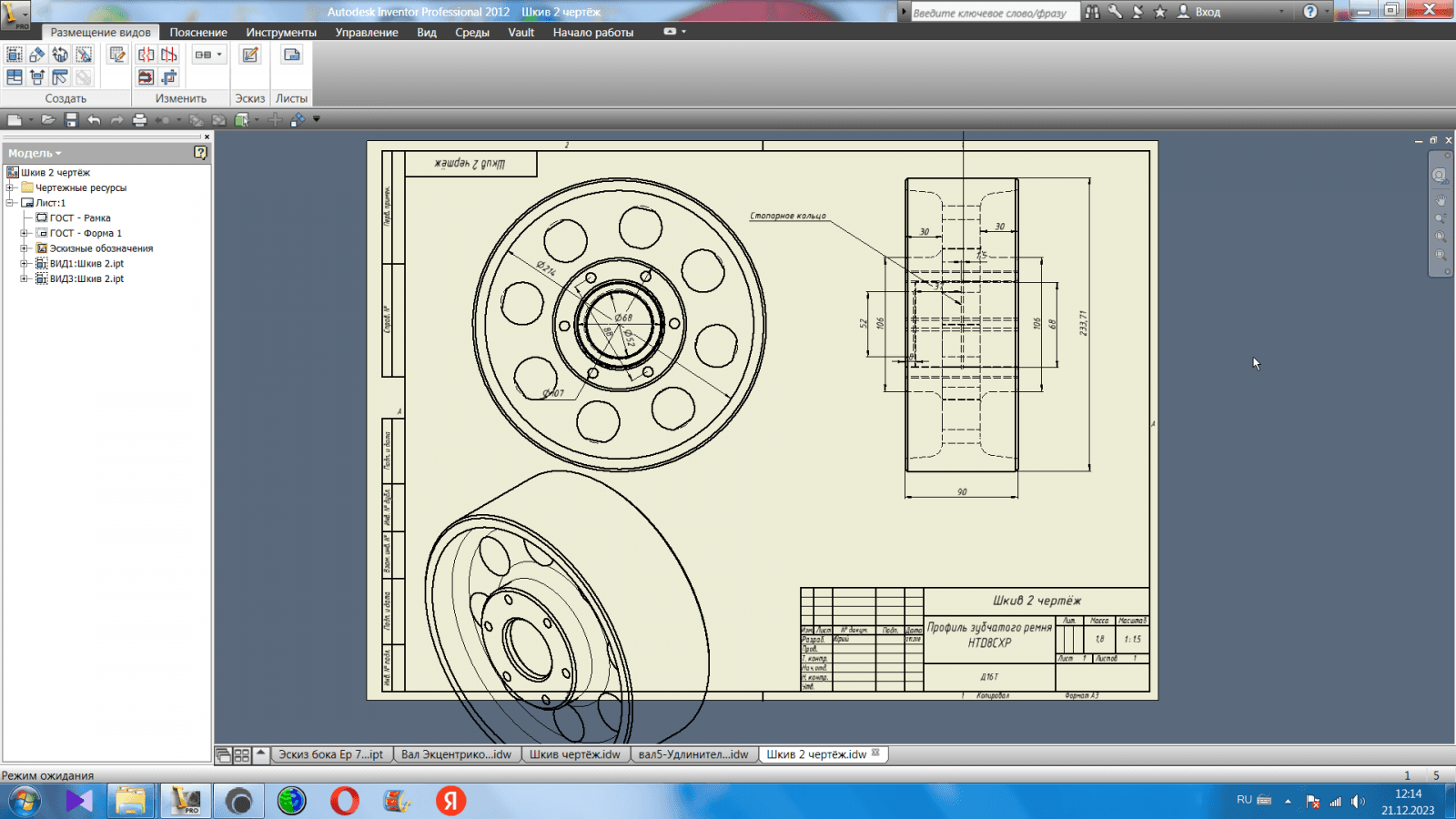Viewport: 1456px width, 819px height.
Task: Select the Pan hand tool in navigation bar
Action: point(1441,199)
